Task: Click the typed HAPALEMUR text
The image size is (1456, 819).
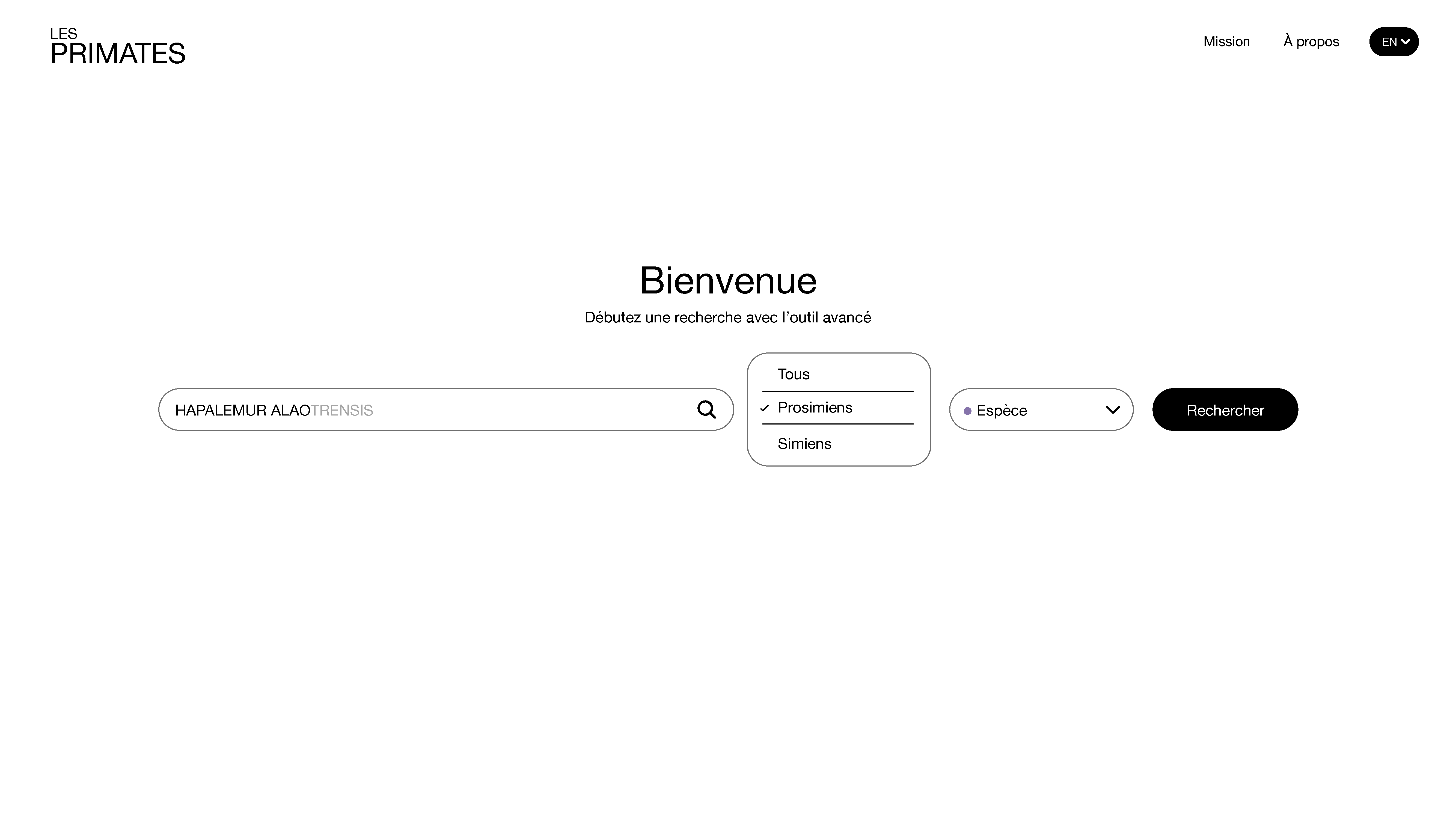Action: (221, 410)
